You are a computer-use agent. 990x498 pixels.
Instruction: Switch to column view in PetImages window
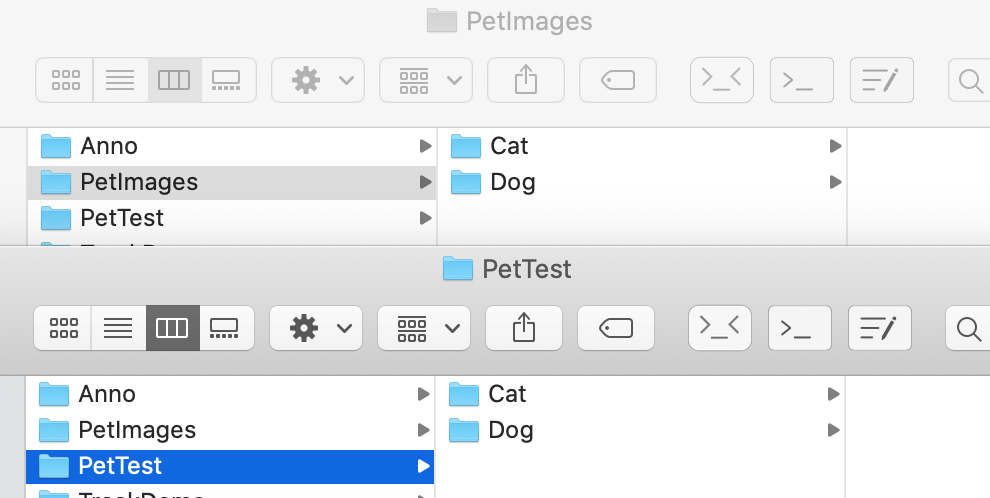(174, 80)
